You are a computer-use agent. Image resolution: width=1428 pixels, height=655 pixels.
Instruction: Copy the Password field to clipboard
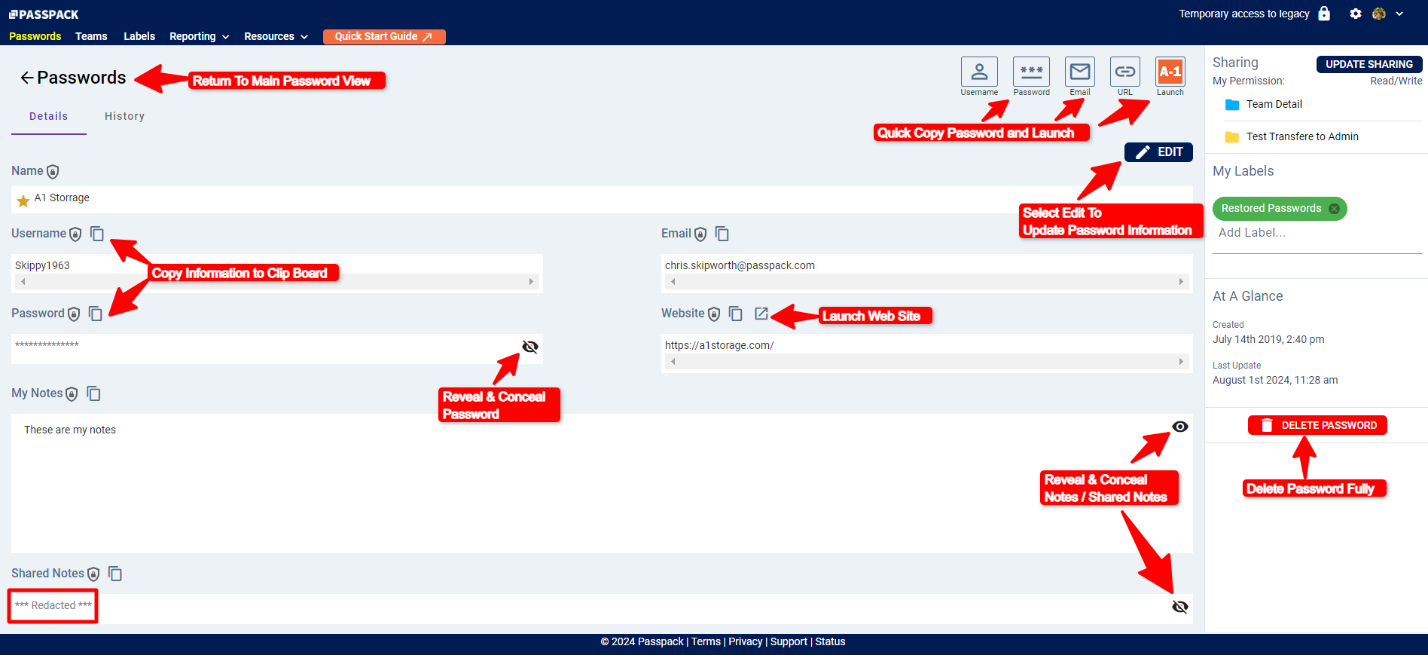click(96, 314)
